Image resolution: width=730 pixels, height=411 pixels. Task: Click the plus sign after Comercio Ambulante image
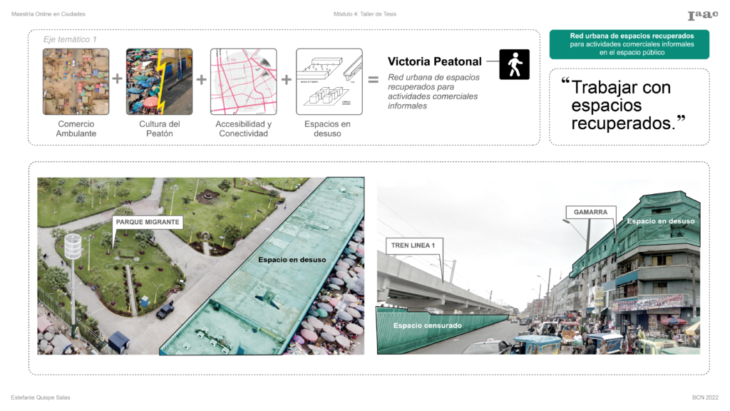pos(117,80)
